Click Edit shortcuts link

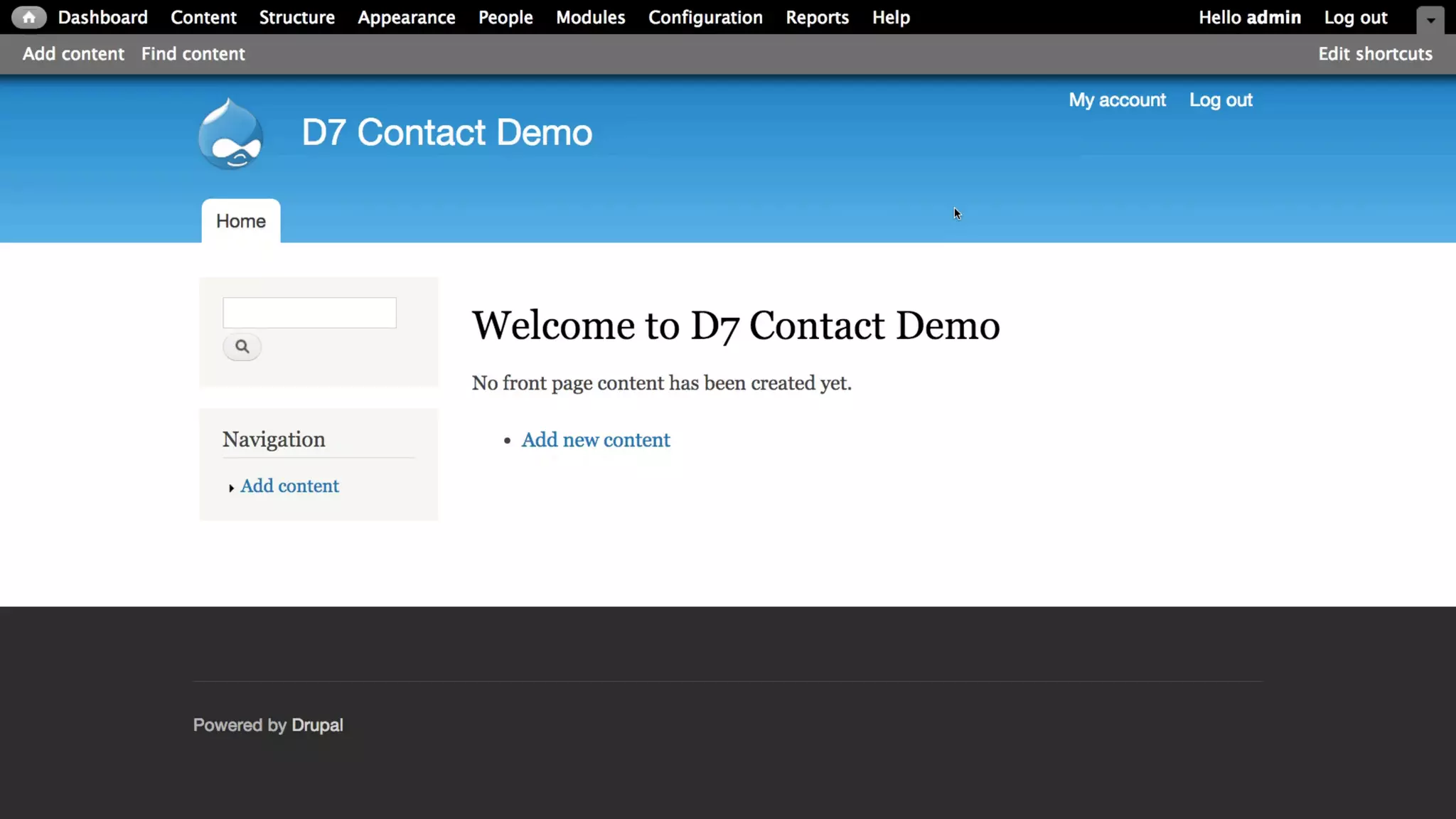(1376, 54)
